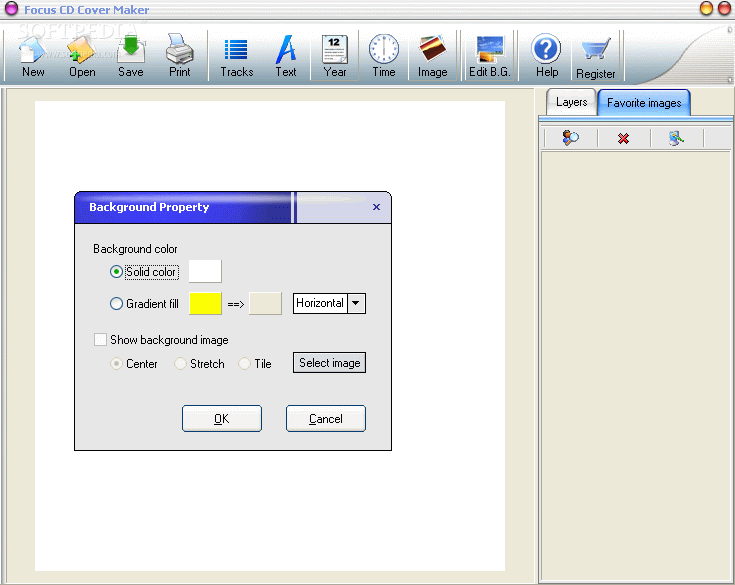Screen dimensions: 735x585
Task: Expand the Horizontal gradient direction dropdown
Action: tap(356, 303)
